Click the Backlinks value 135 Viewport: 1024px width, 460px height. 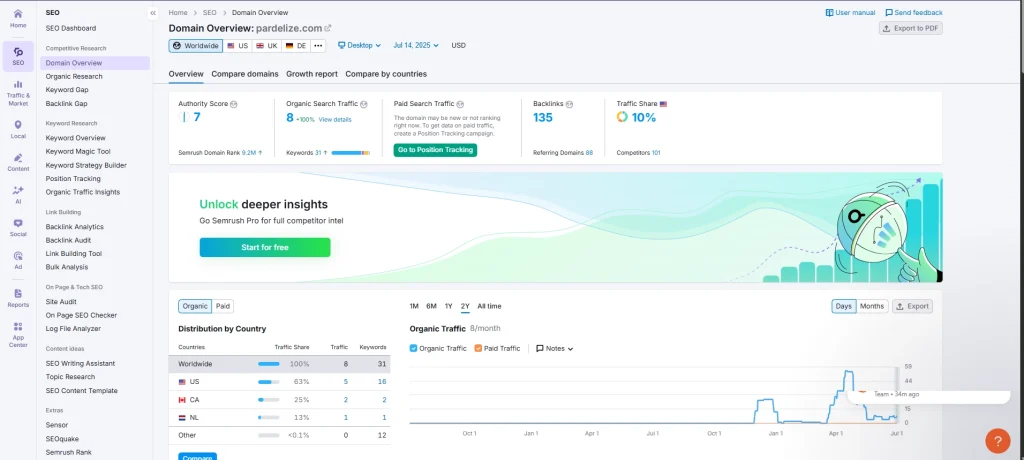pos(543,117)
